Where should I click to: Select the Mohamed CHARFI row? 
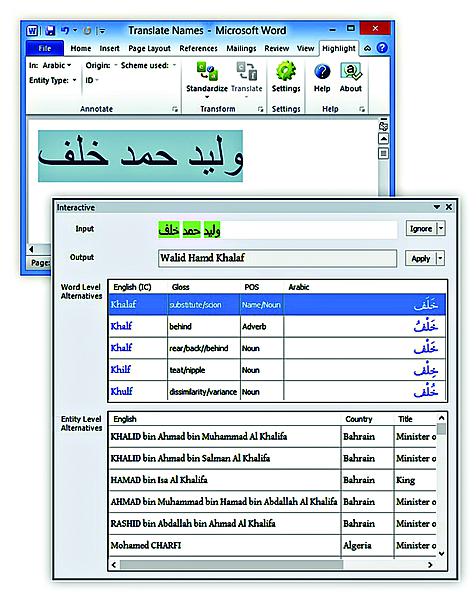(x=272, y=545)
